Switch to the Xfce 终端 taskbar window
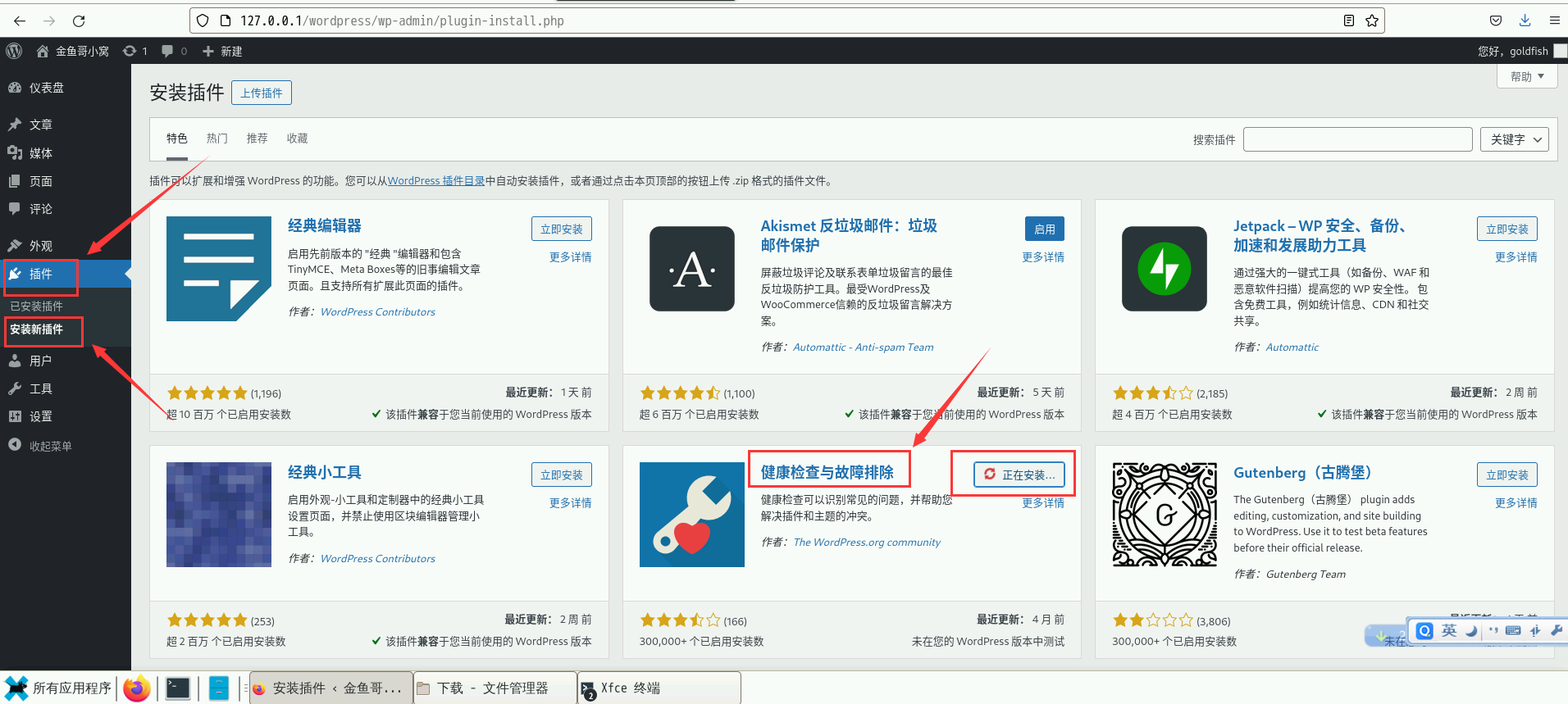 (x=659, y=688)
